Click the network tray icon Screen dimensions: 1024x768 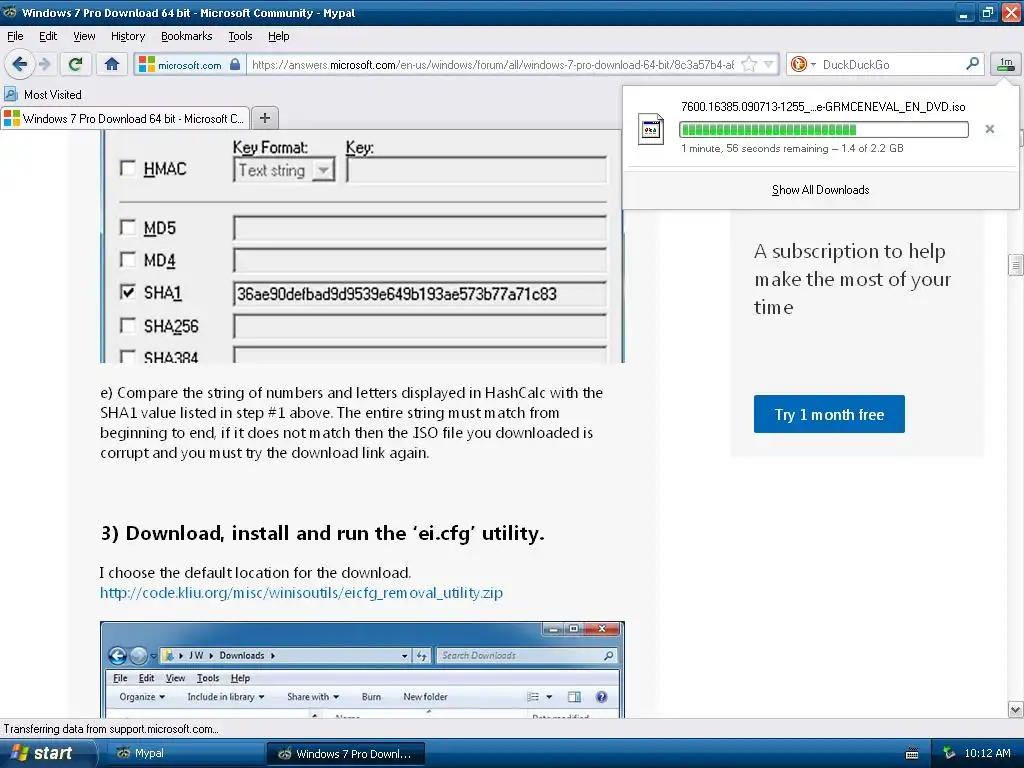click(x=949, y=753)
